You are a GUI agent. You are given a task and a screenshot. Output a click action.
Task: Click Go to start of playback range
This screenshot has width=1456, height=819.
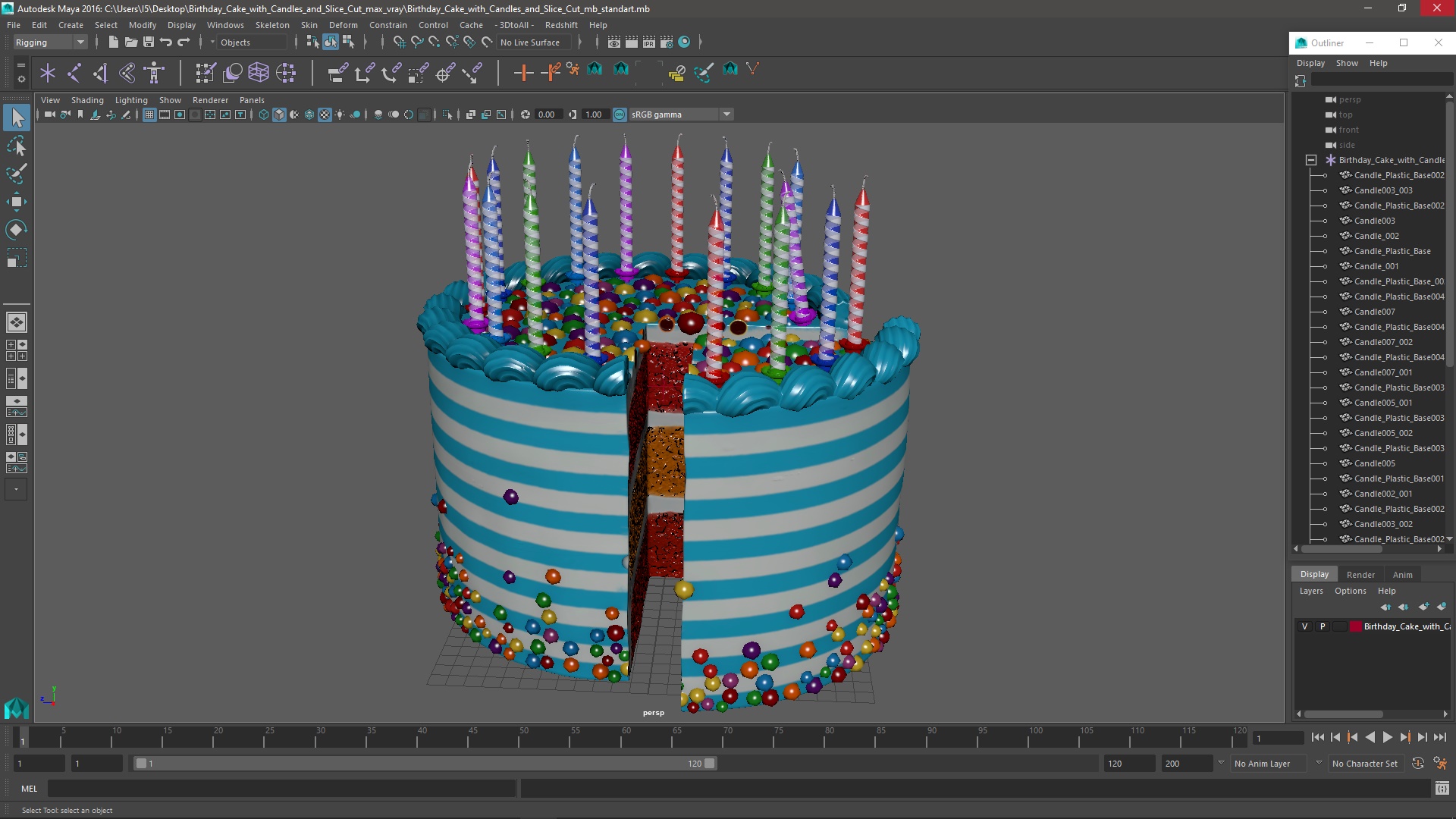[x=1317, y=738]
